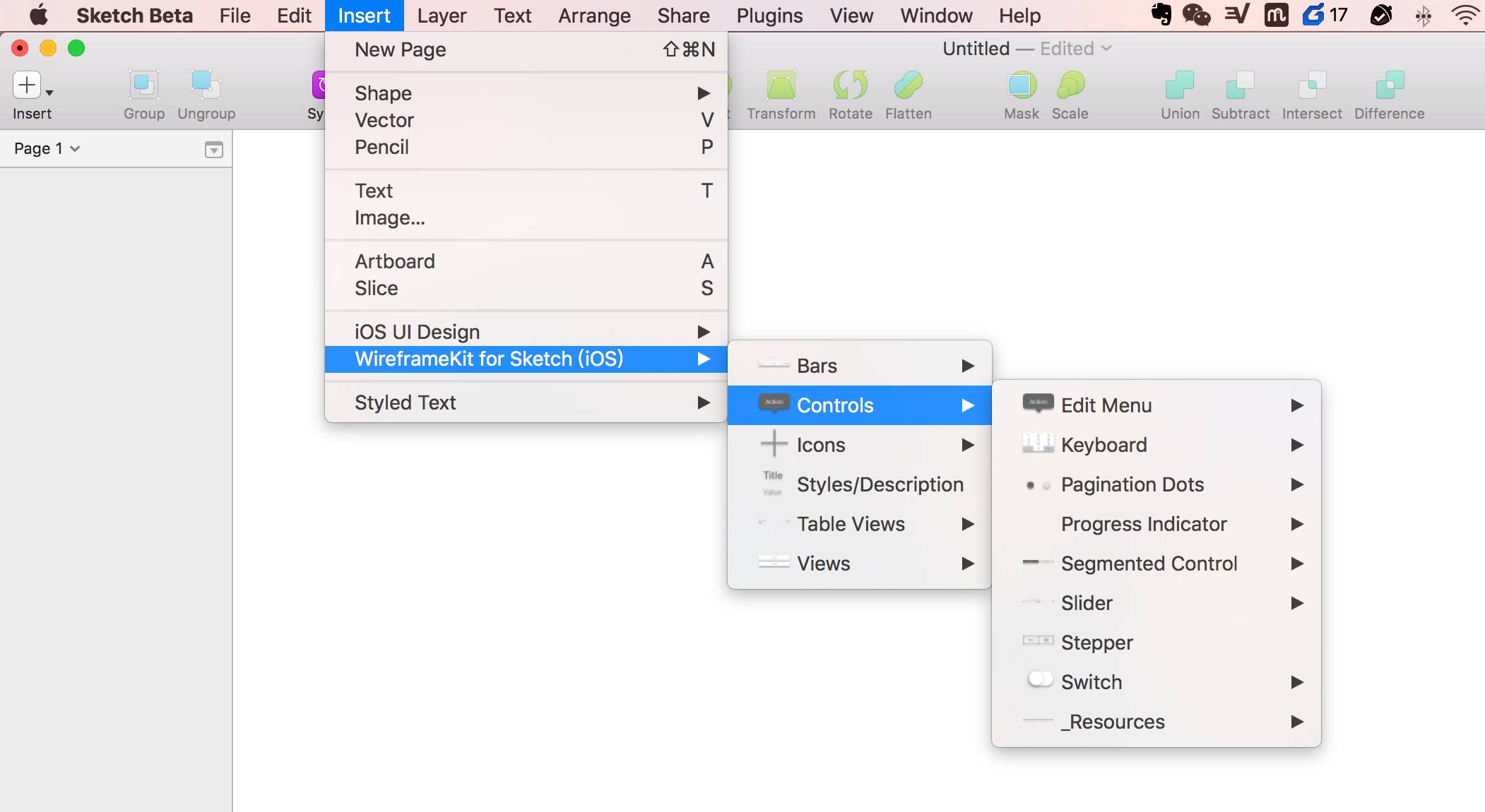Screen dimensions: 1485x812
Task: Open Slider submenu item
Action: 1156,603
